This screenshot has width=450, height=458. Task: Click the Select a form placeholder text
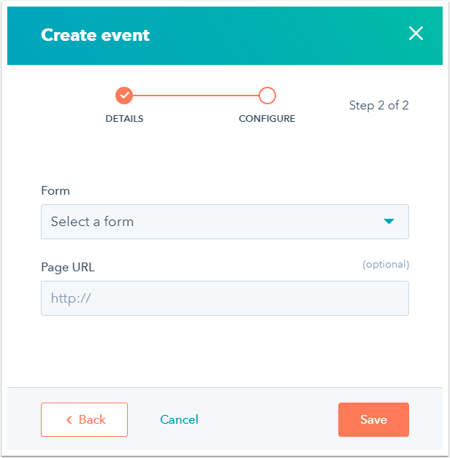point(92,222)
